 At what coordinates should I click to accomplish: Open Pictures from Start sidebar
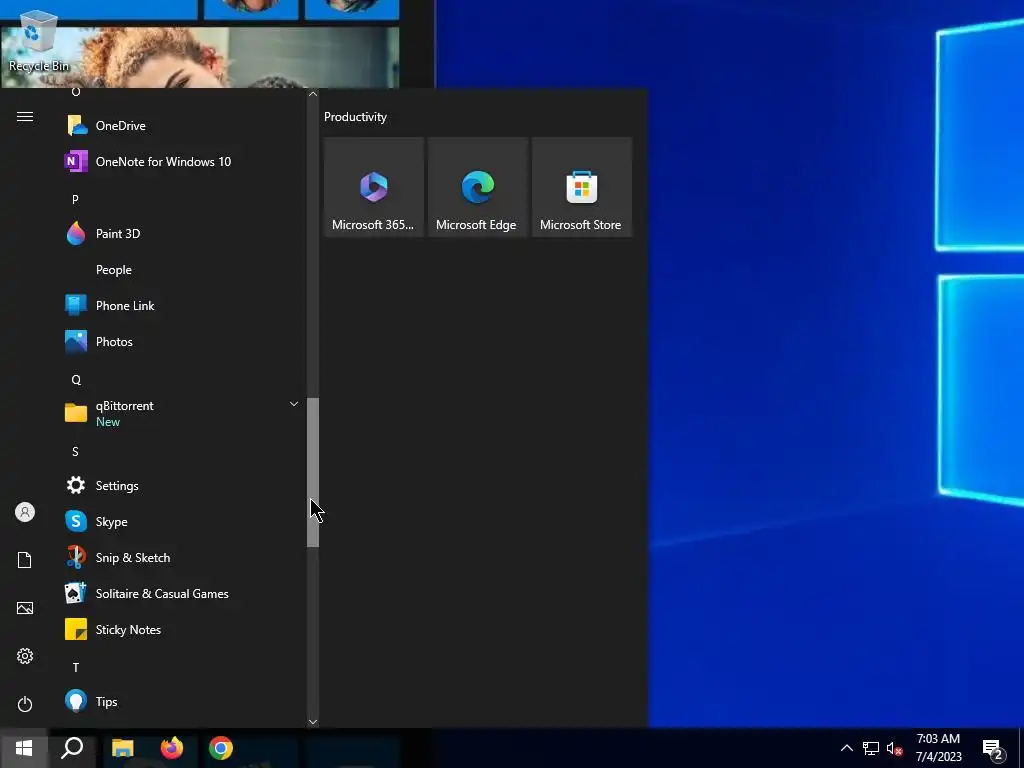point(25,608)
